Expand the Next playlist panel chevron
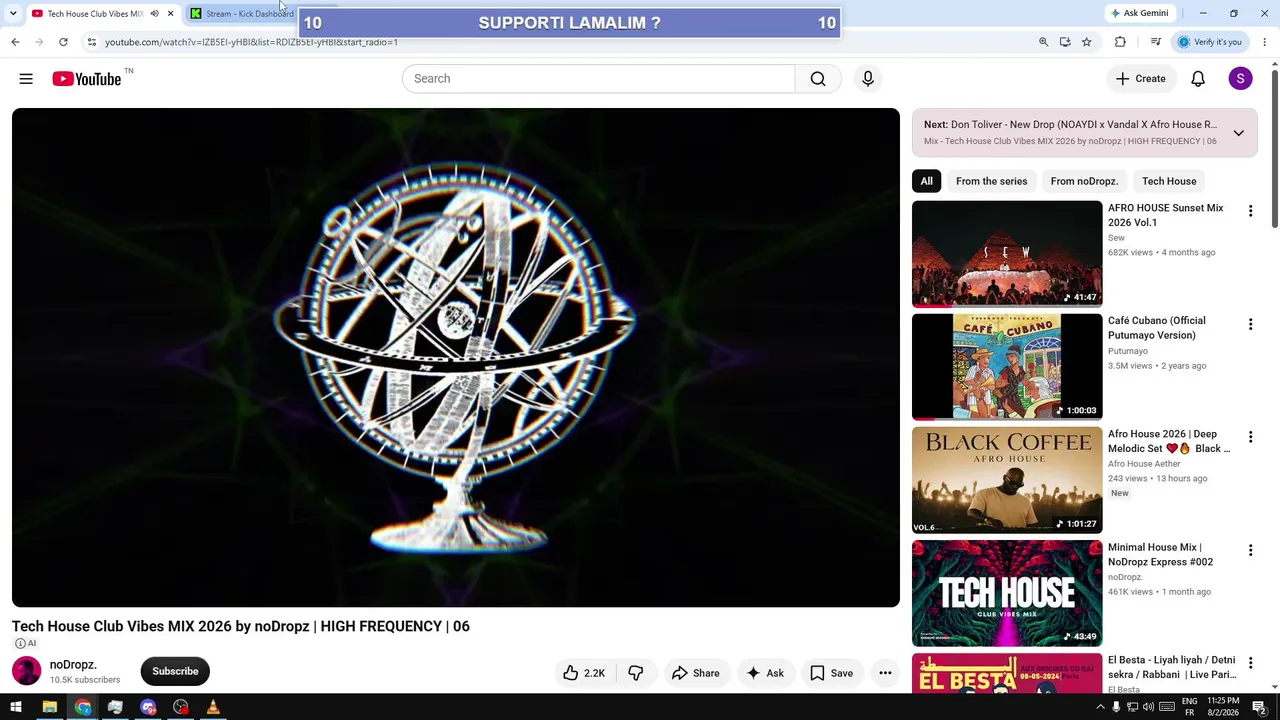 tap(1238, 133)
